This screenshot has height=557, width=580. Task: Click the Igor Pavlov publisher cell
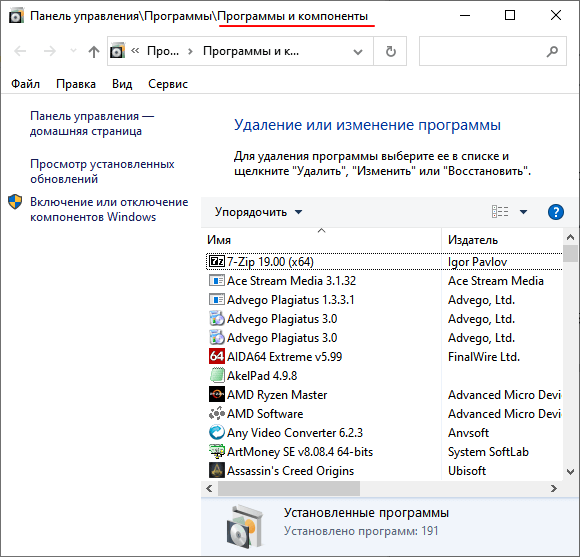click(x=477, y=262)
